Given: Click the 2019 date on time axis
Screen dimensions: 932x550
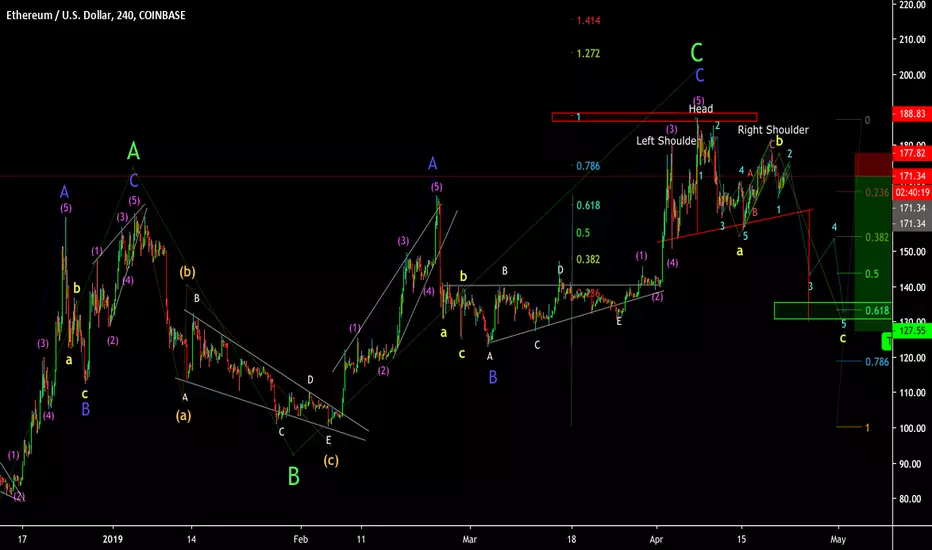Looking at the screenshot, I should pyautogui.click(x=112, y=539).
